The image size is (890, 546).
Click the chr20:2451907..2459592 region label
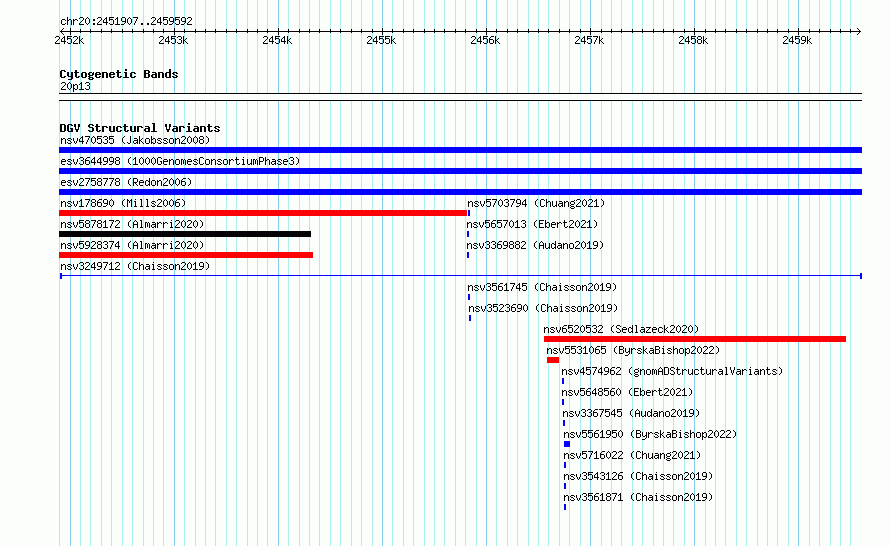click(127, 21)
